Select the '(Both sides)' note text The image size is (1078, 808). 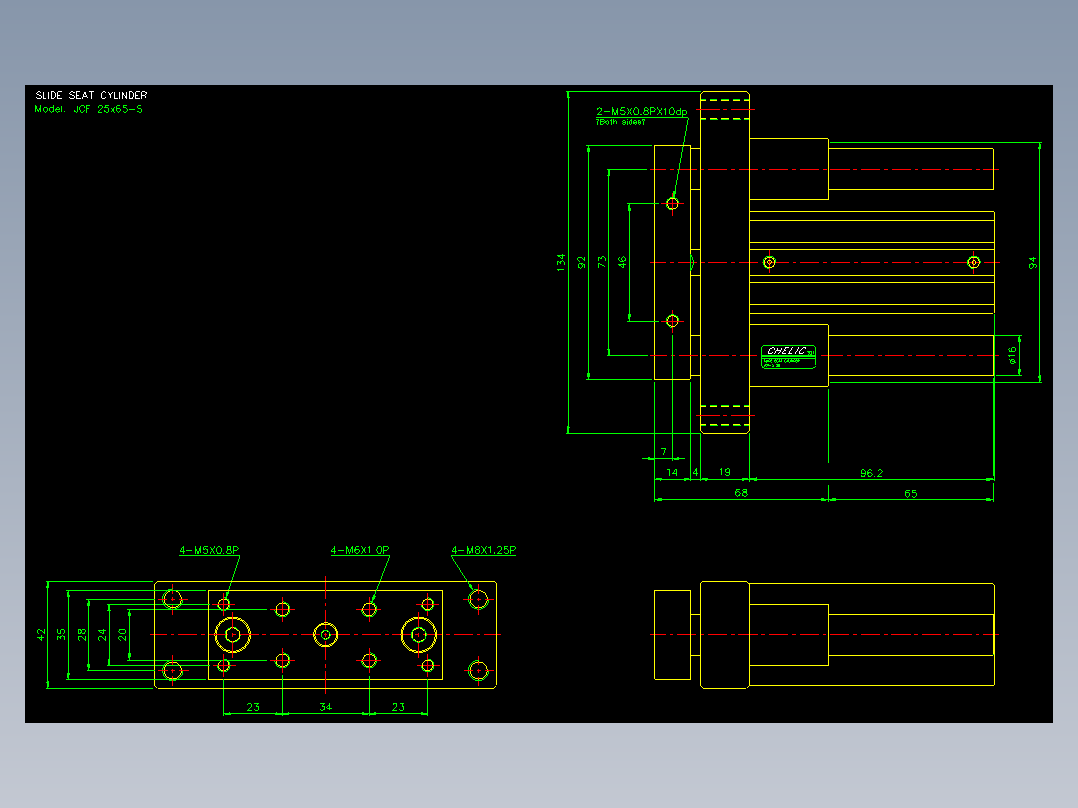coord(621,122)
